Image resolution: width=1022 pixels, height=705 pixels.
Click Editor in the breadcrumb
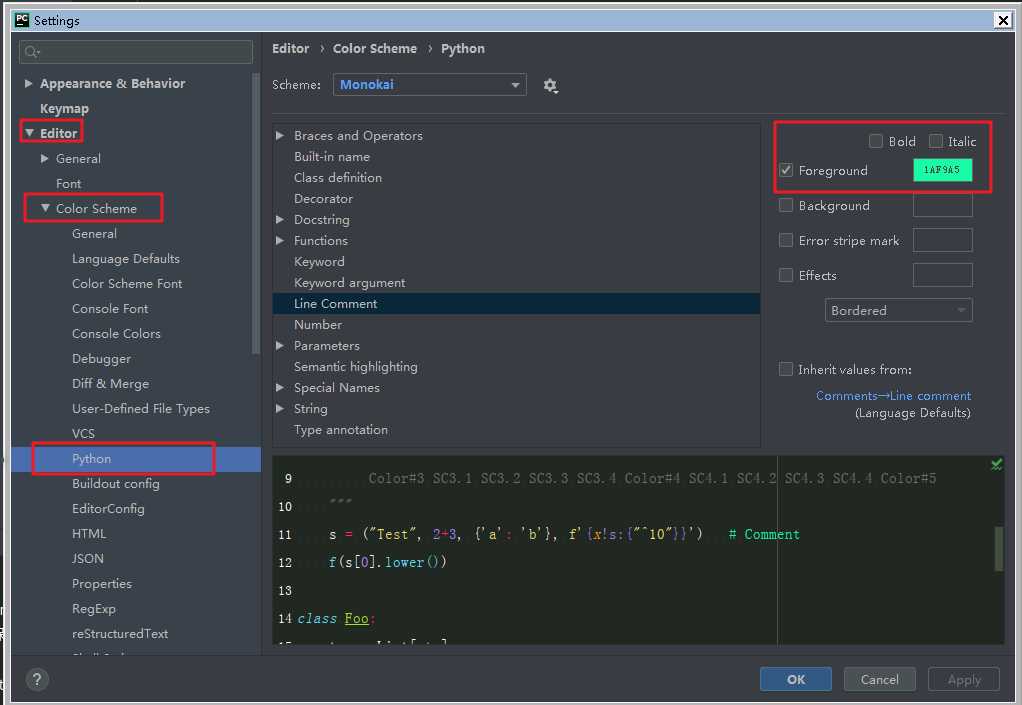click(290, 49)
